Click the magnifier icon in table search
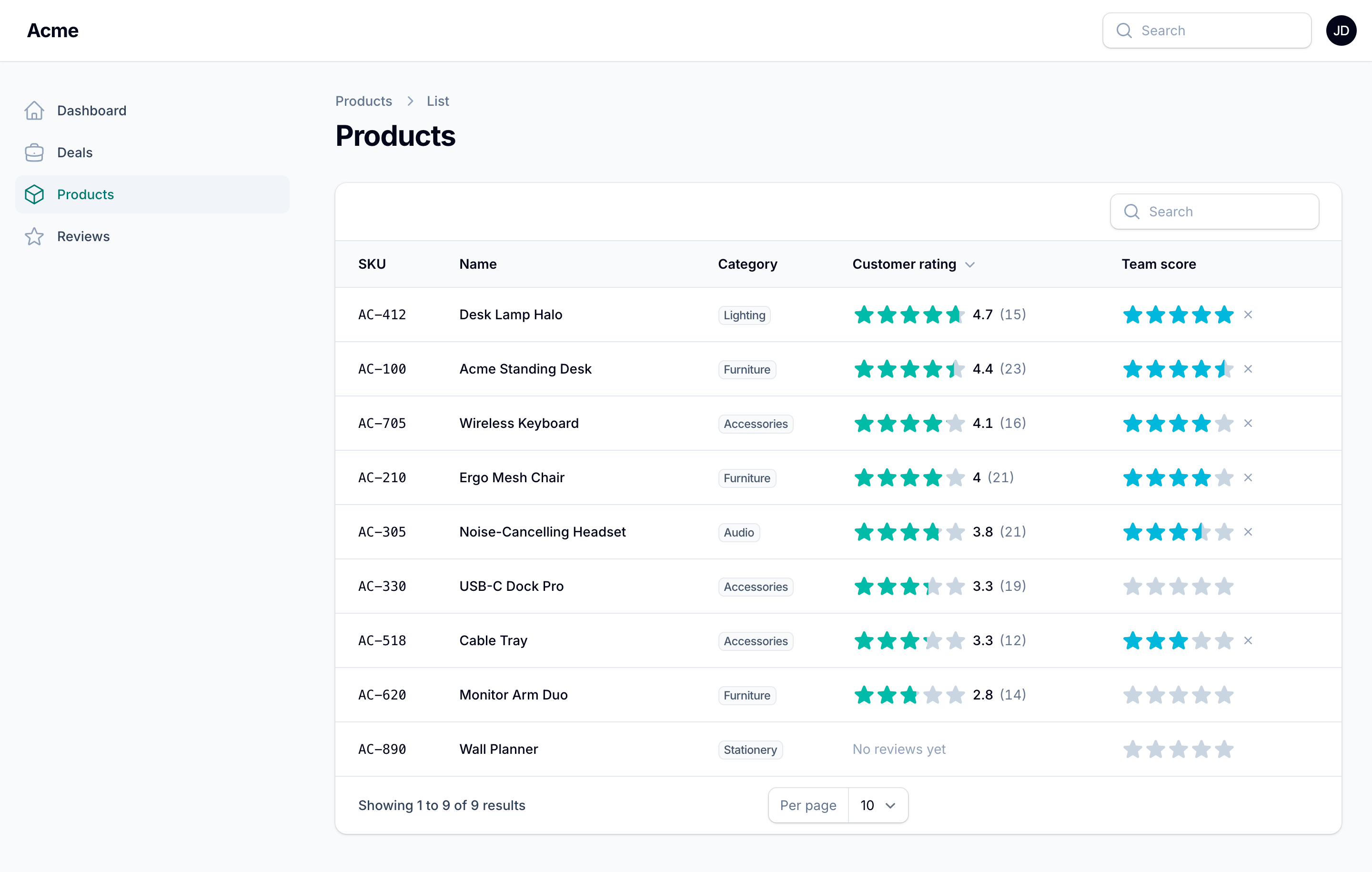This screenshot has width=1372, height=872. pyautogui.click(x=1131, y=212)
